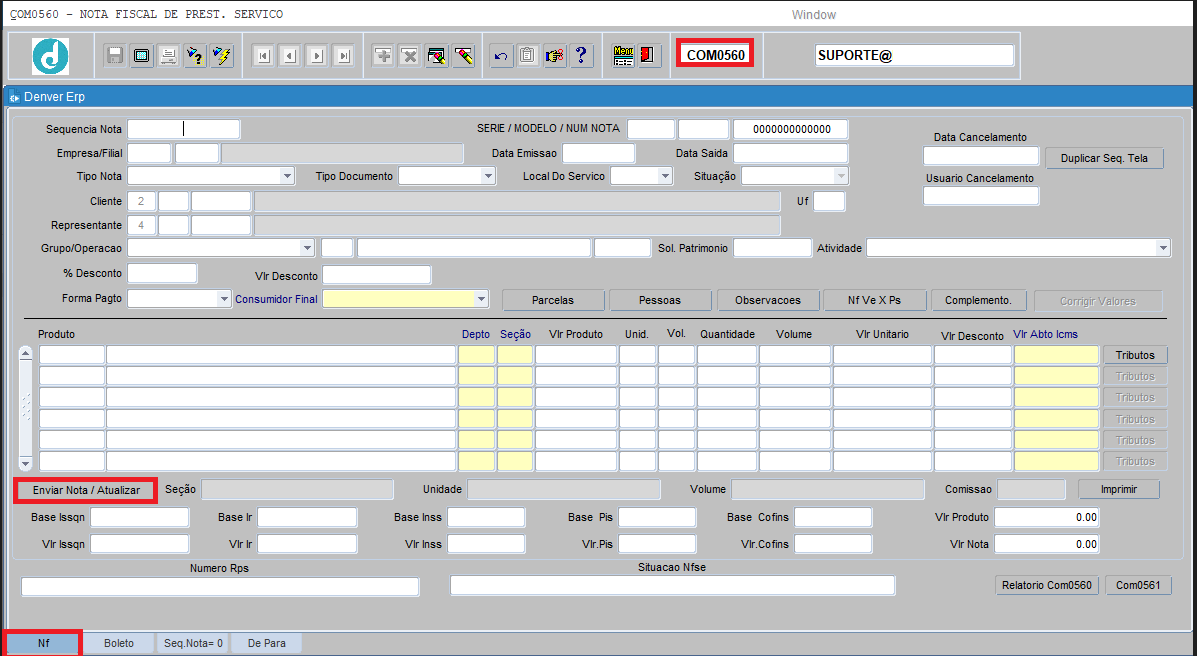Click the Sol. Patrimonio field
The width and height of the screenshot is (1197, 656).
[x=772, y=248]
